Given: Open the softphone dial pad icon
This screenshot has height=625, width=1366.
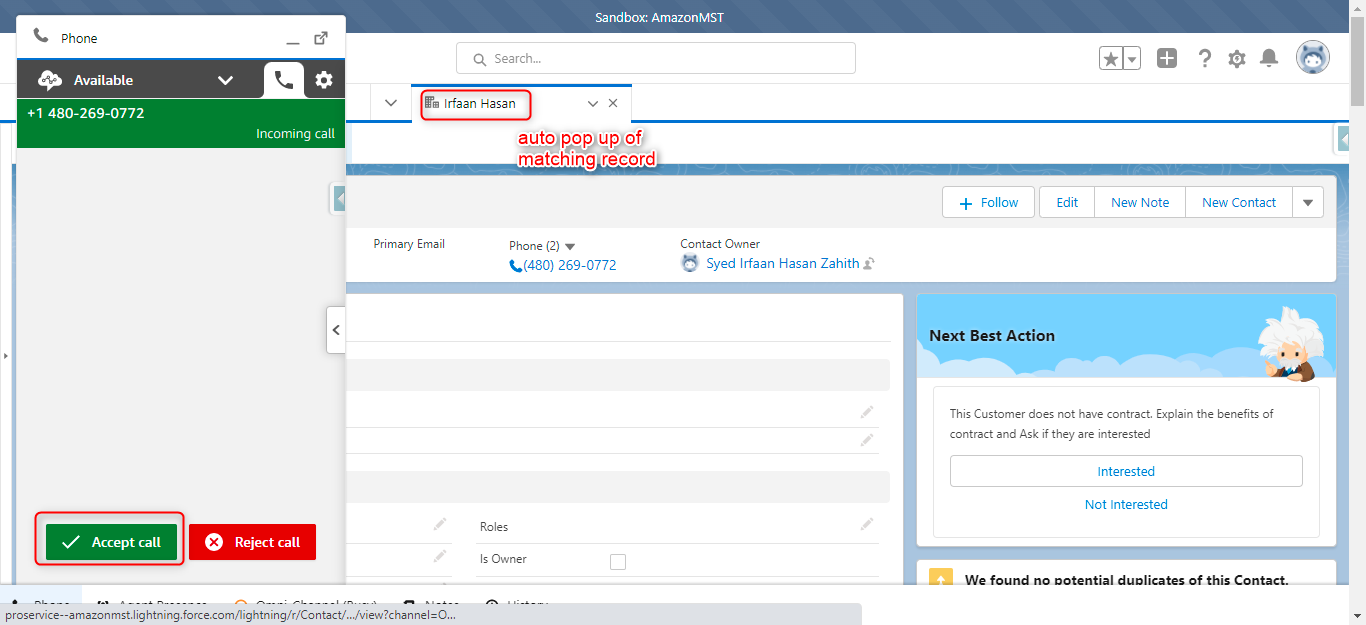Looking at the screenshot, I should (283, 79).
